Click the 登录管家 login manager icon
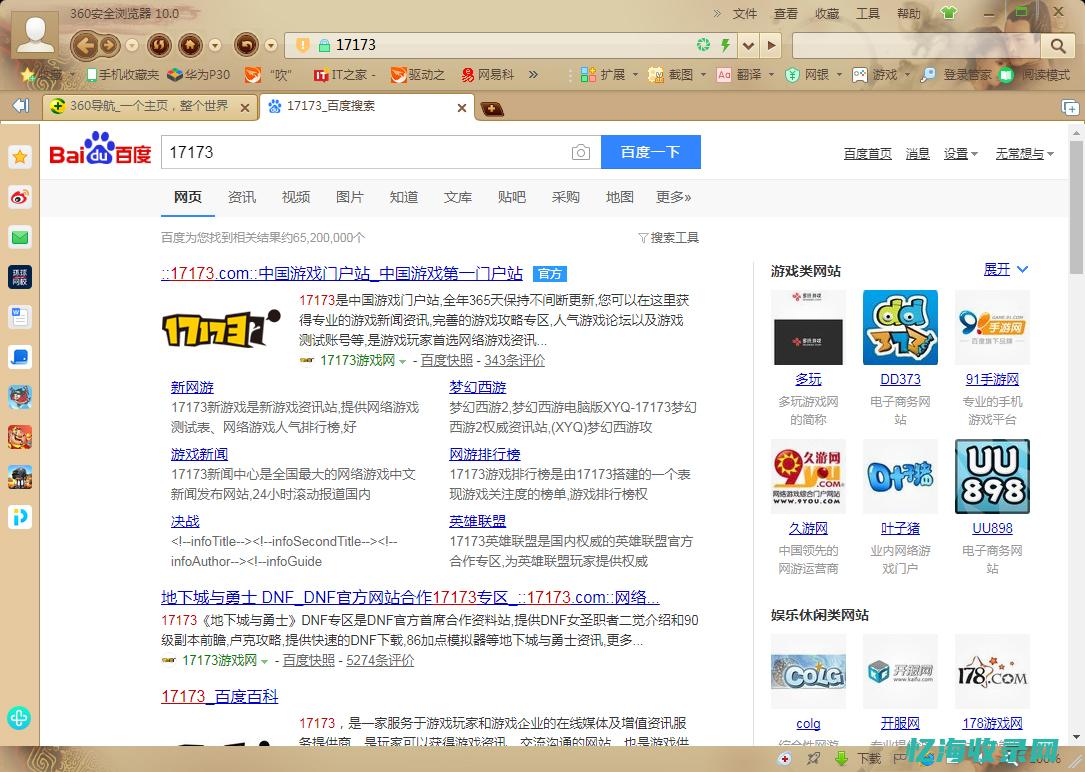Image resolution: width=1085 pixels, height=772 pixels. click(x=955, y=76)
